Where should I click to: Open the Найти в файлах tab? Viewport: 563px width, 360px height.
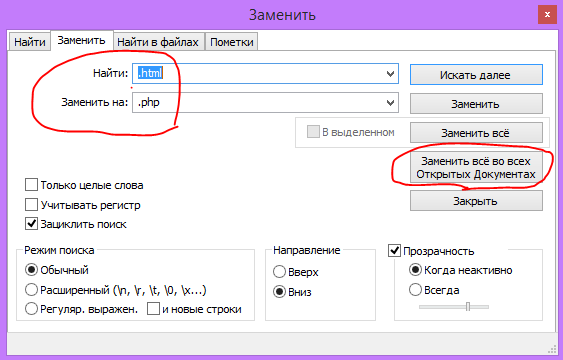click(158, 42)
